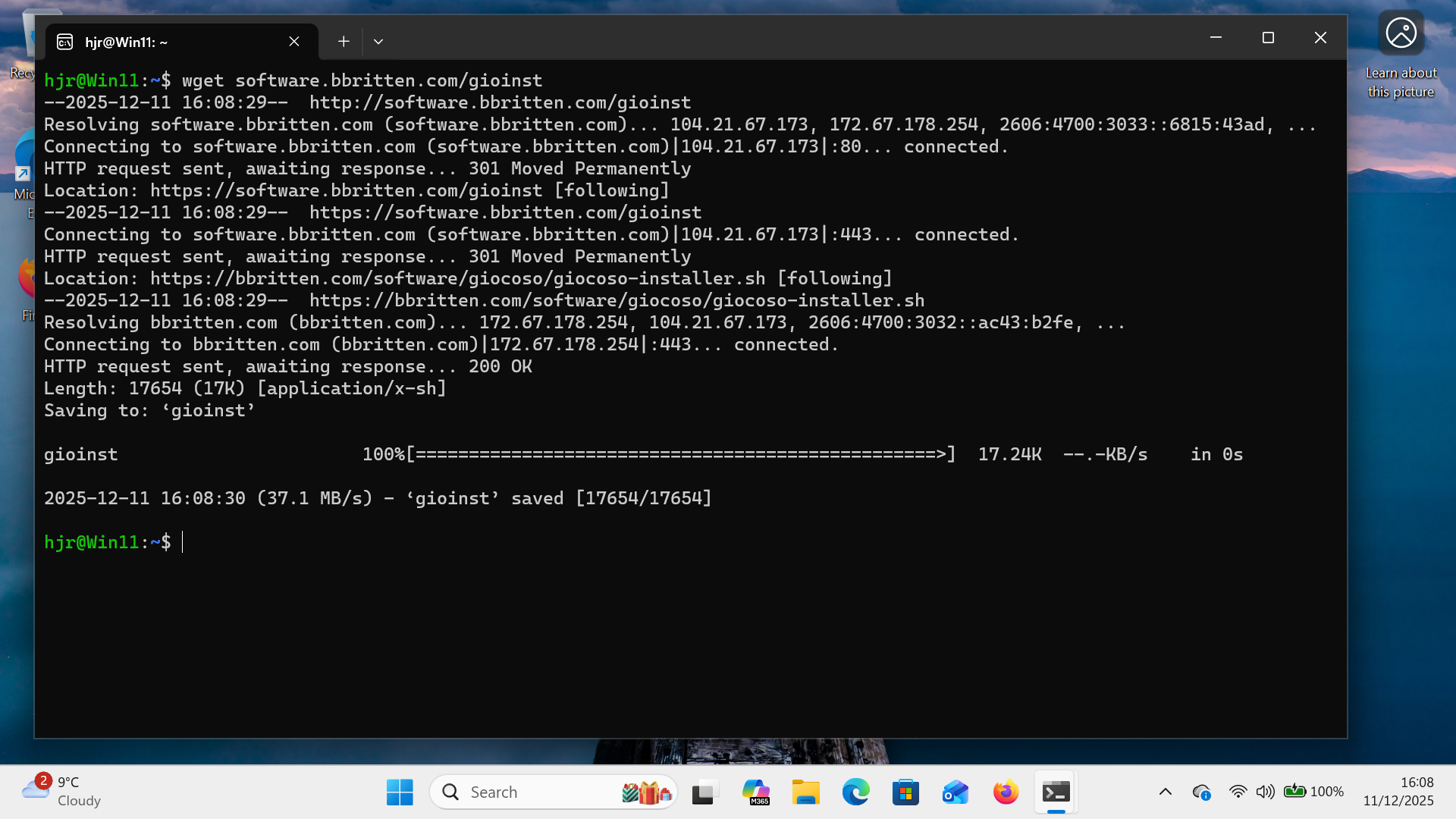Open the Windows Start menu
The image size is (1456, 819).
pyautogui.click(x=400, y=792)
